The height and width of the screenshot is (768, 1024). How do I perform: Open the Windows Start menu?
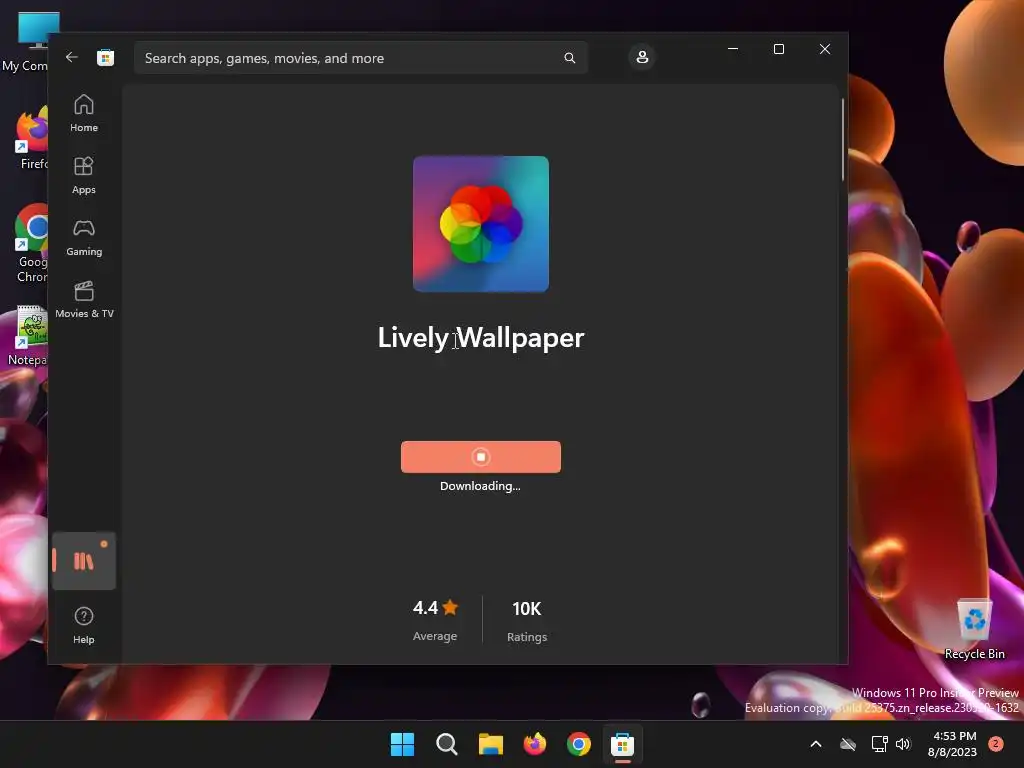point(402,744)
